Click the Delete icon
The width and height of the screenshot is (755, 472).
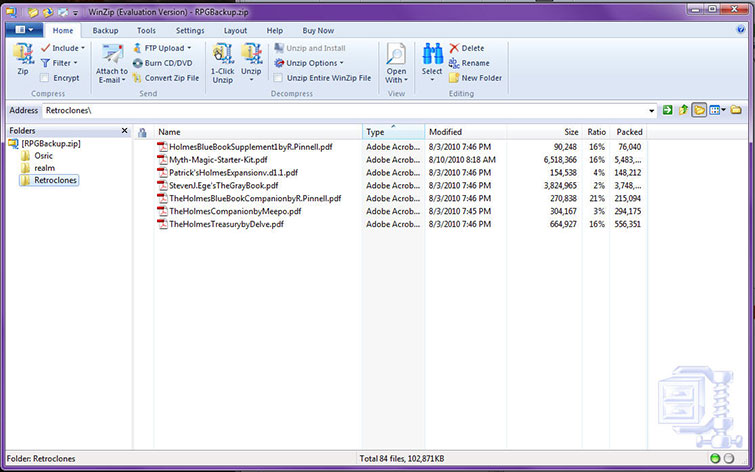point(454,48)
